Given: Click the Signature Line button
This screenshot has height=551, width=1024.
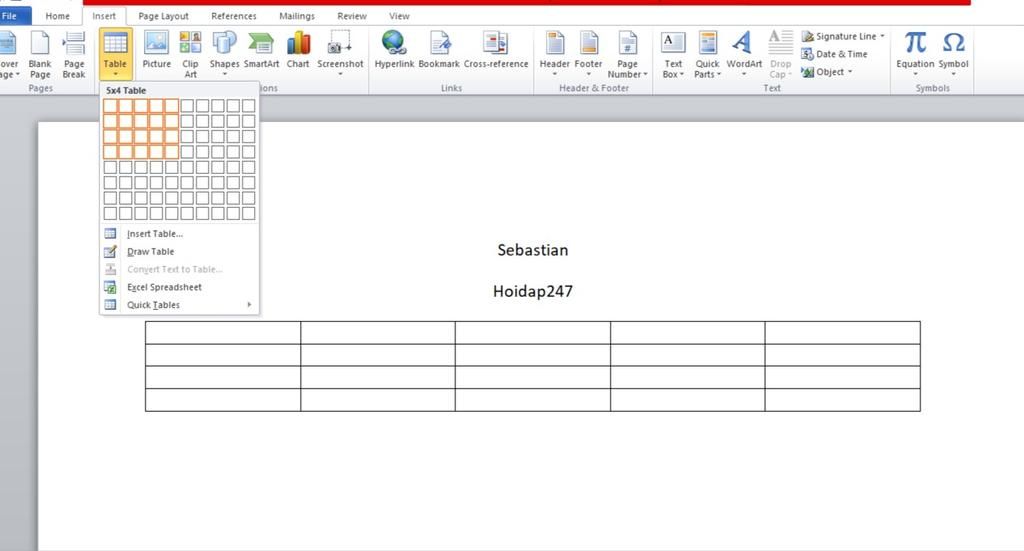Looking at the screenshot, I should pos(839,37).
